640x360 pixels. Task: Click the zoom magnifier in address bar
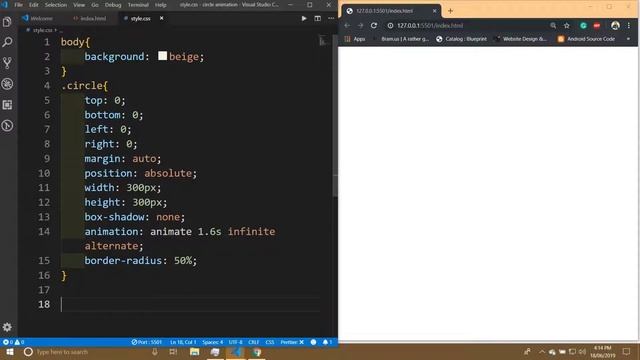click(x=553, y=25)
